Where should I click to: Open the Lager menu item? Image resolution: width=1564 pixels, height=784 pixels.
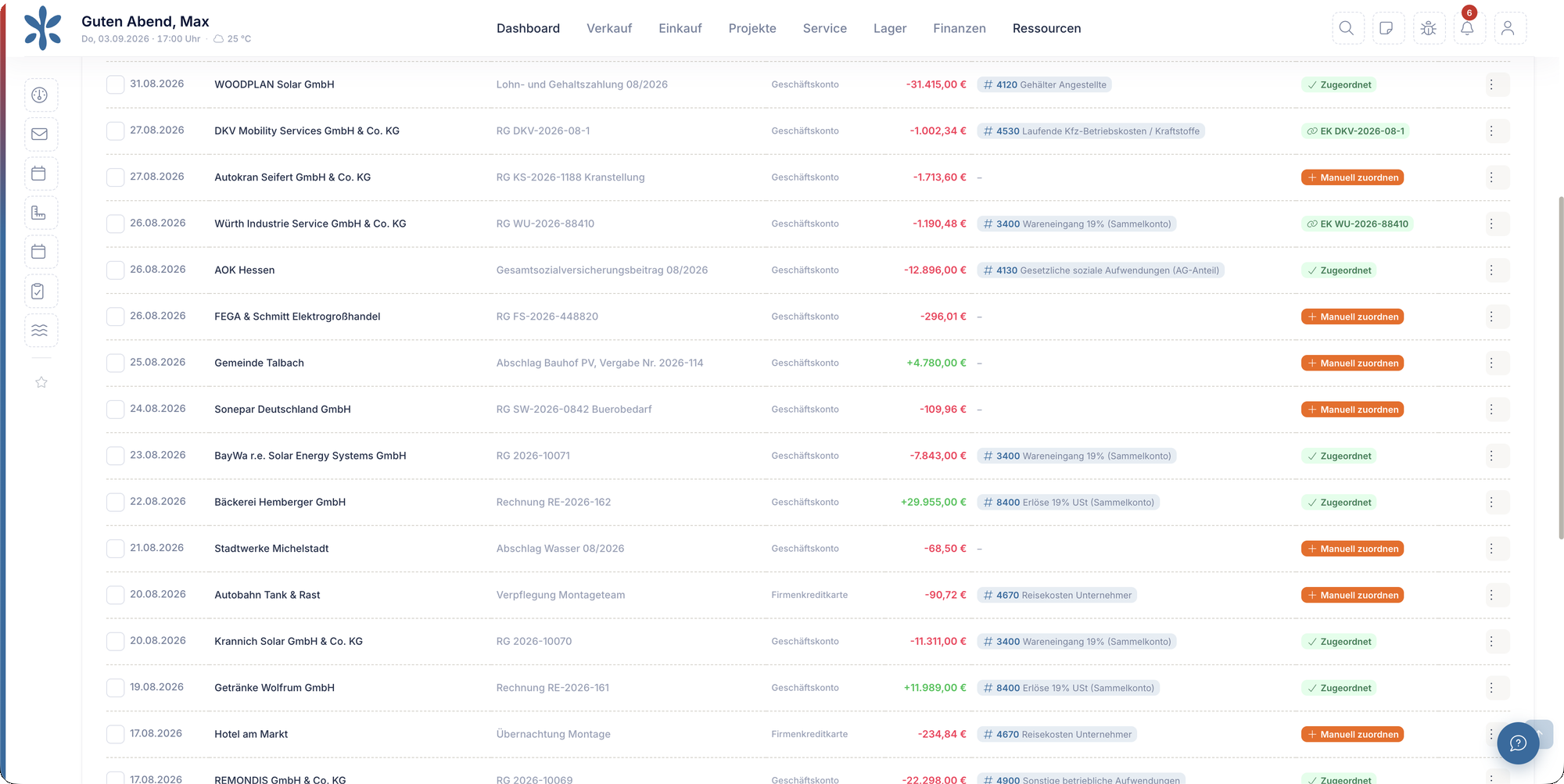[890, 28]
